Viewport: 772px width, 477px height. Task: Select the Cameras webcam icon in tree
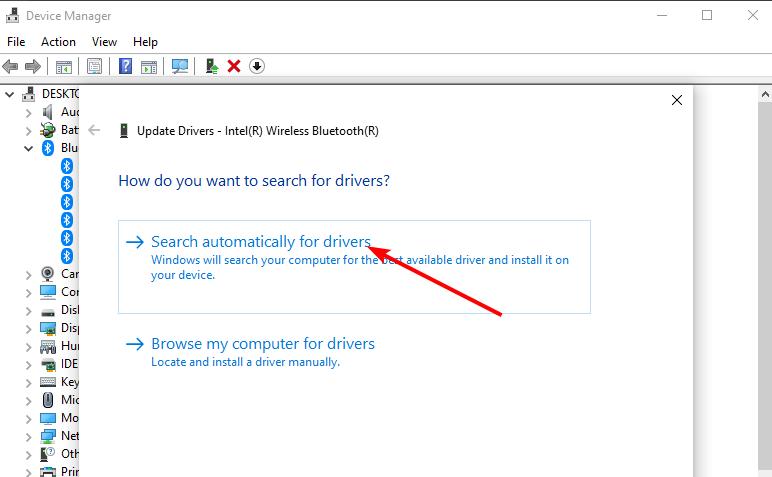(48, 274)
